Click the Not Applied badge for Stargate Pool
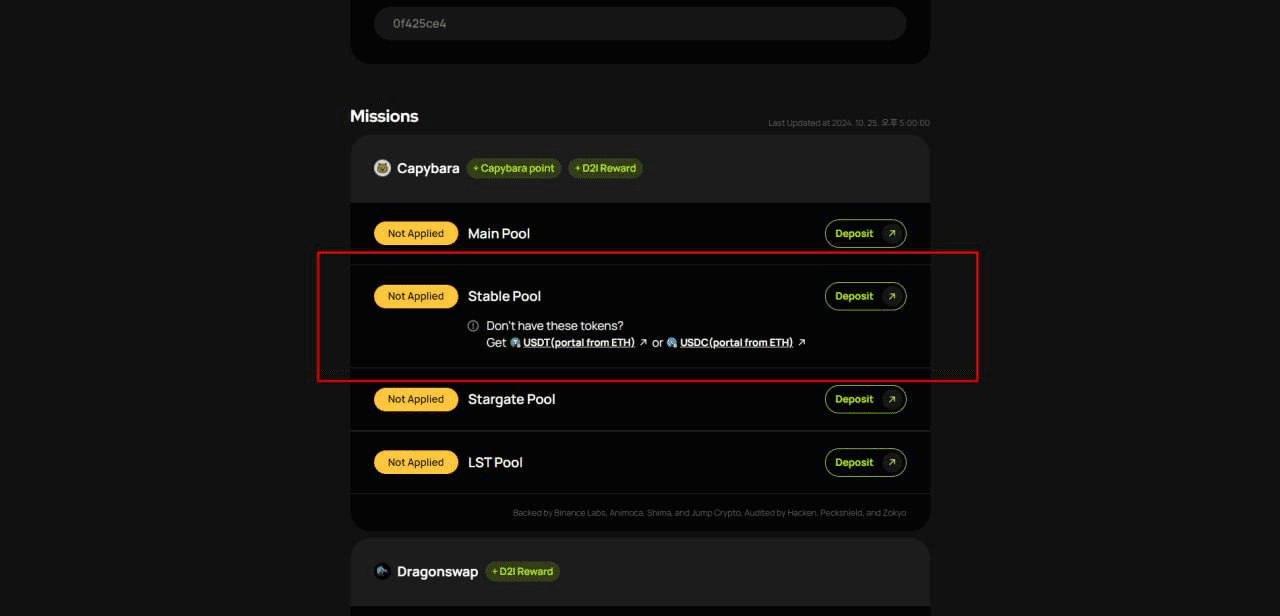The image size is (1280, 616). tap(416, 399)
